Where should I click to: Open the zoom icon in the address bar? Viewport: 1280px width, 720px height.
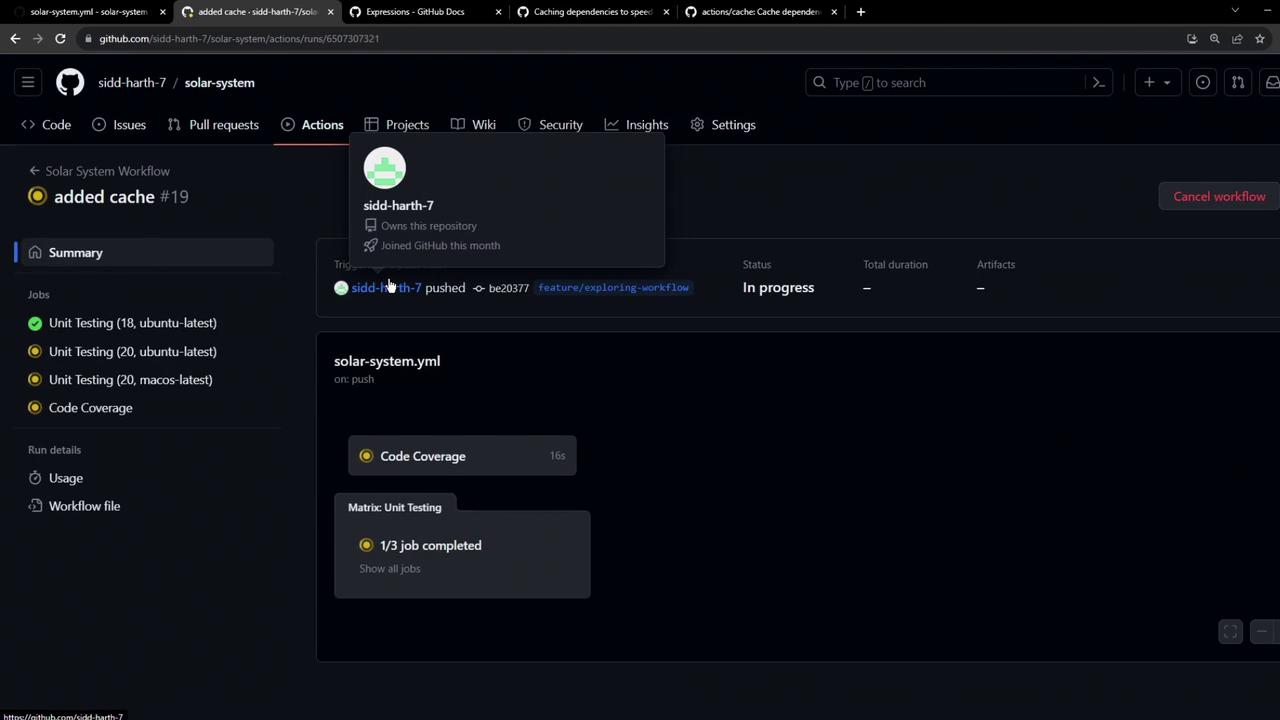tap(1215, 39)
